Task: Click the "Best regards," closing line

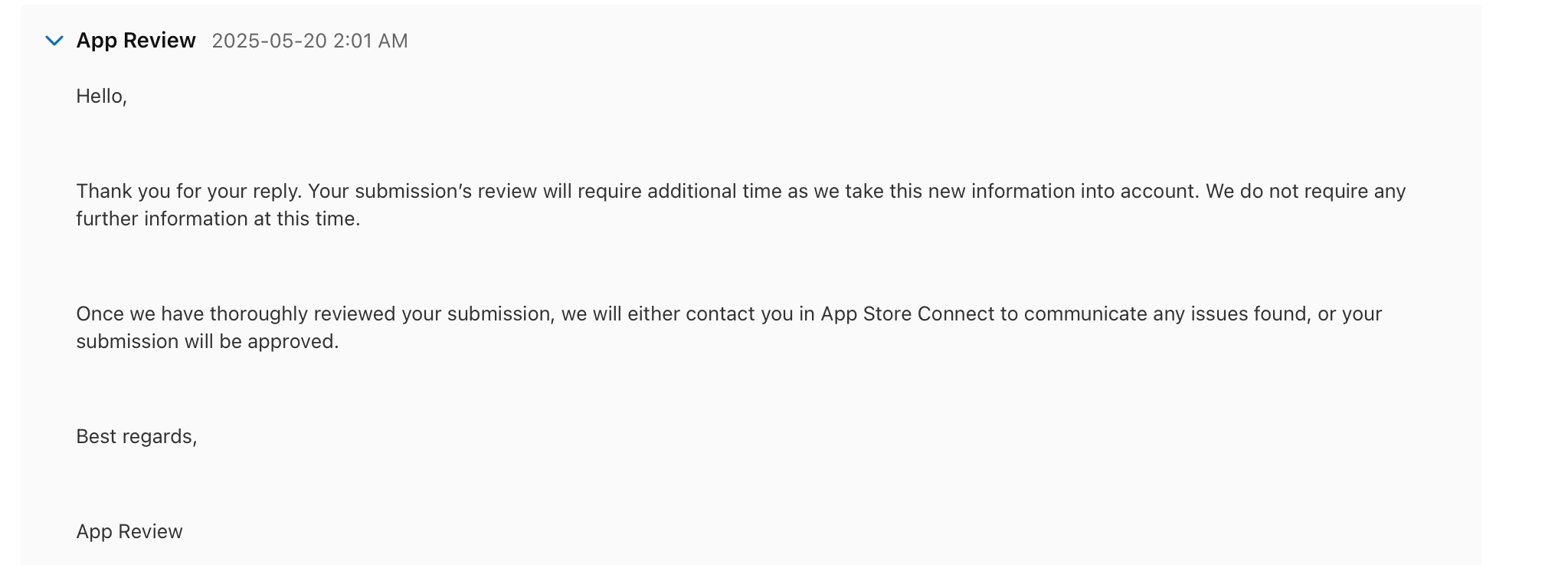Action: point(136,437)
